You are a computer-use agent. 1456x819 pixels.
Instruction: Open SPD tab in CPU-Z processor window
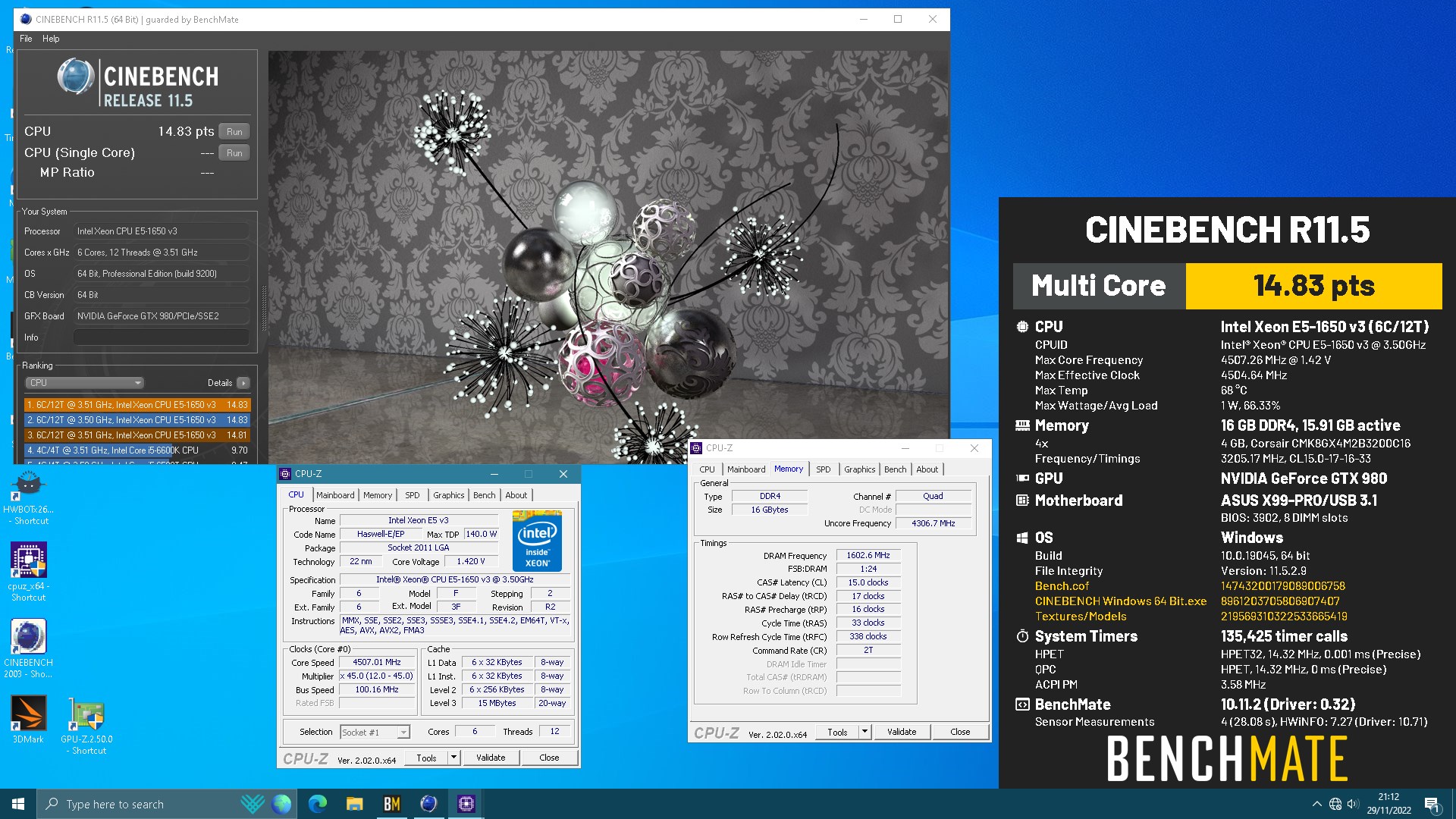[412, 495]
